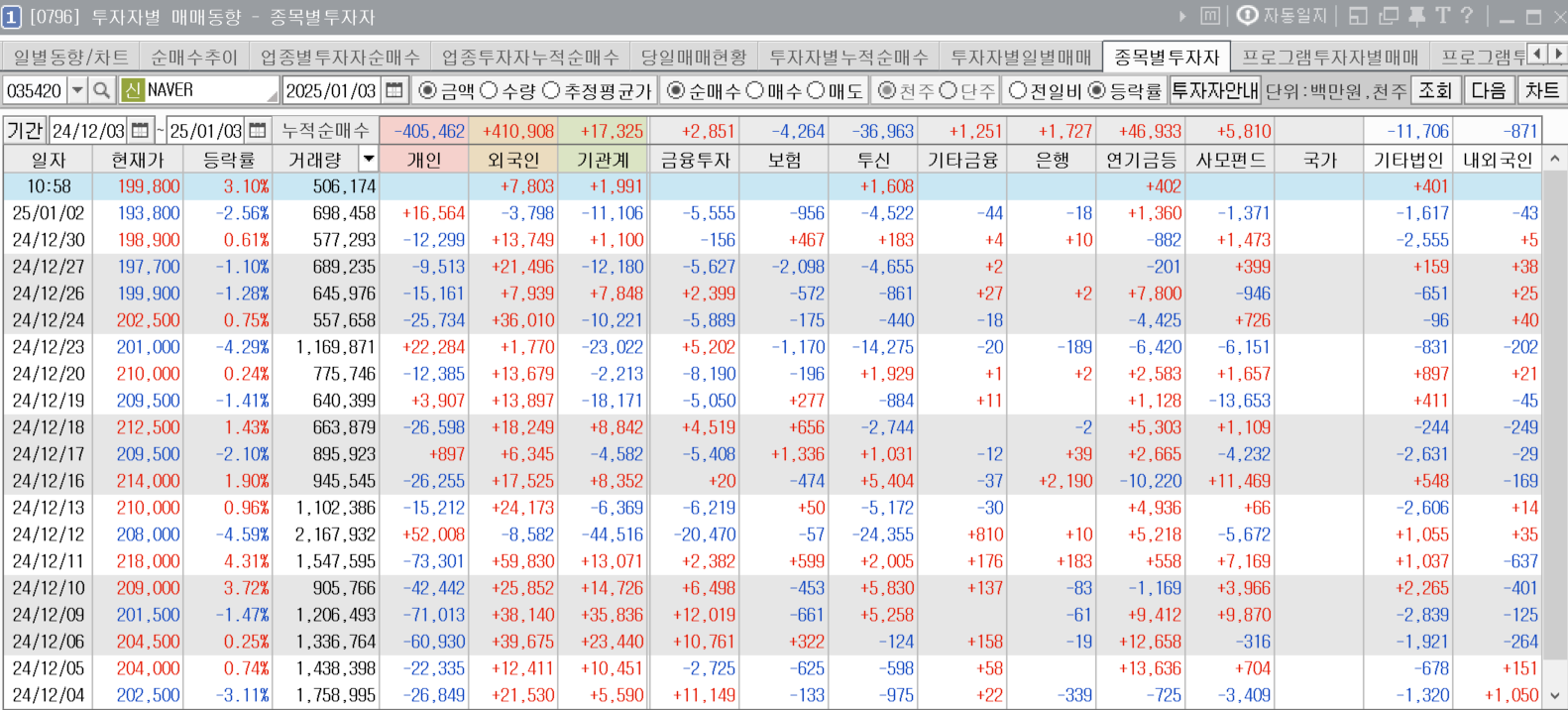1568x710 pixels.
Task: Click the table's vertical scrollbar down arrow
Action: 1554,696
